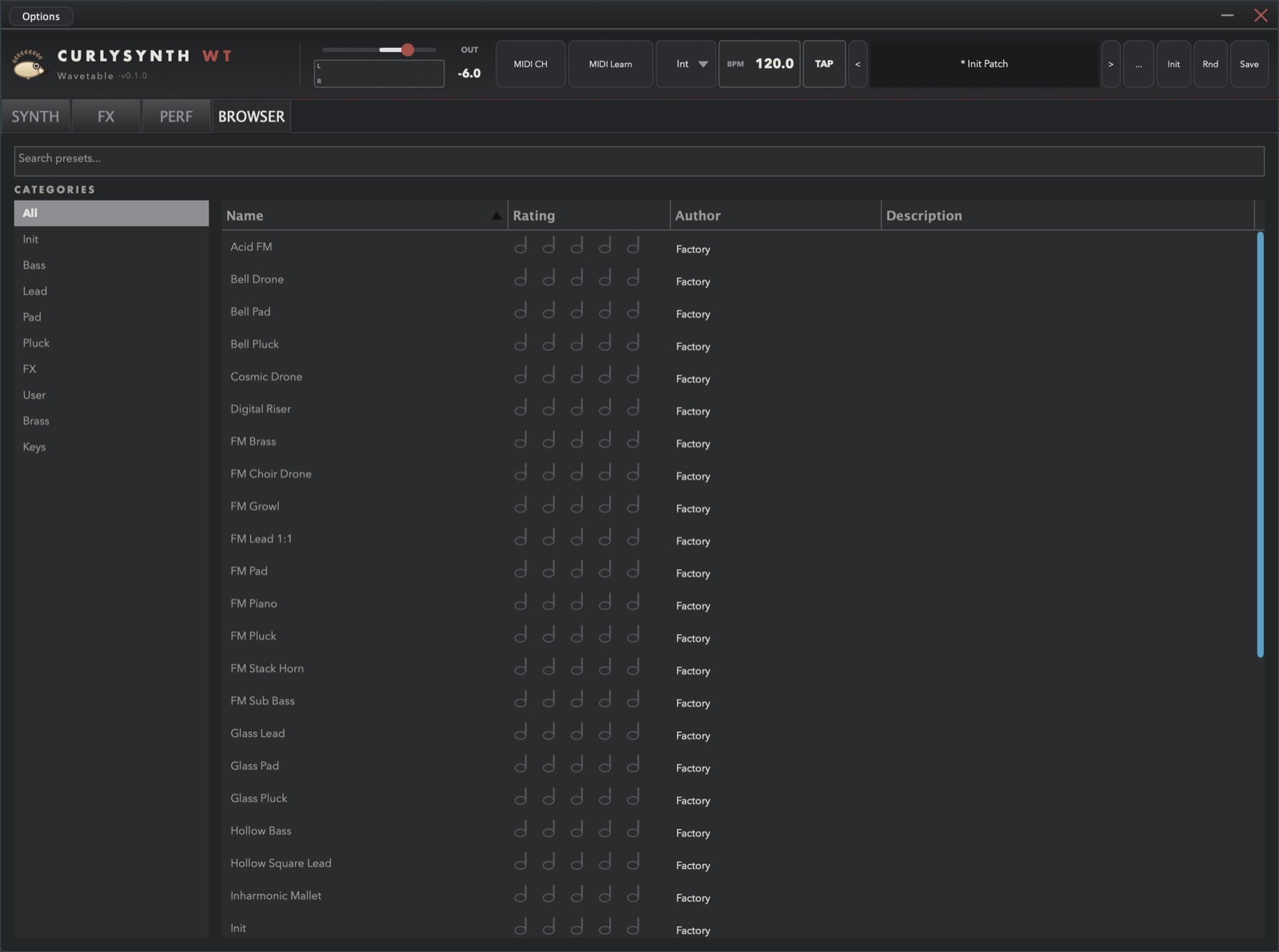Click the MIDI CH button
Screen dimensions: 1279x952
click(x=531, y=64)
